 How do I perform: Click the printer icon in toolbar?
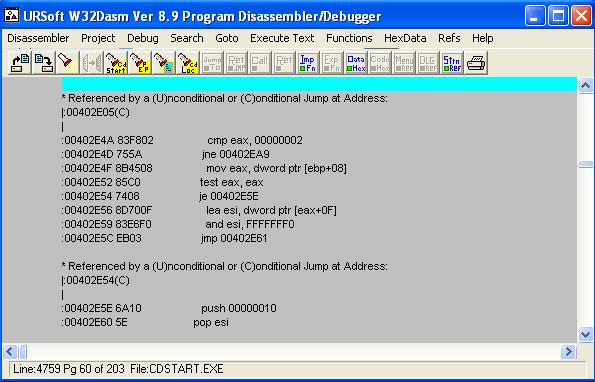(x=476, y=63)
